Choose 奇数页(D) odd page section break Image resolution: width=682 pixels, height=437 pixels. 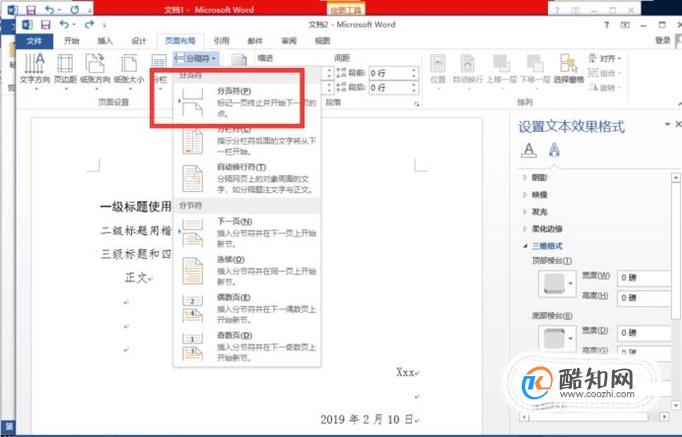coord(247,347)
